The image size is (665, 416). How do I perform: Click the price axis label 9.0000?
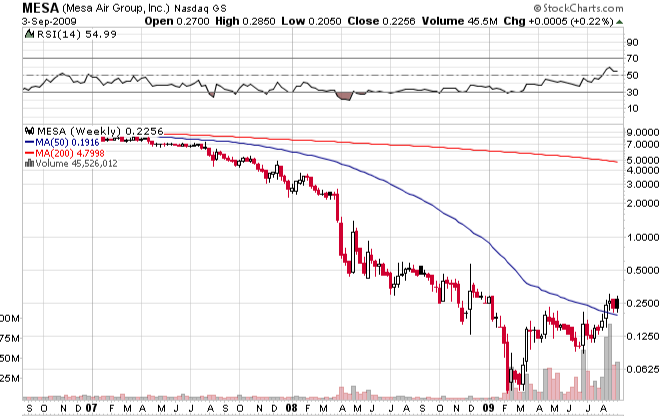643,132
